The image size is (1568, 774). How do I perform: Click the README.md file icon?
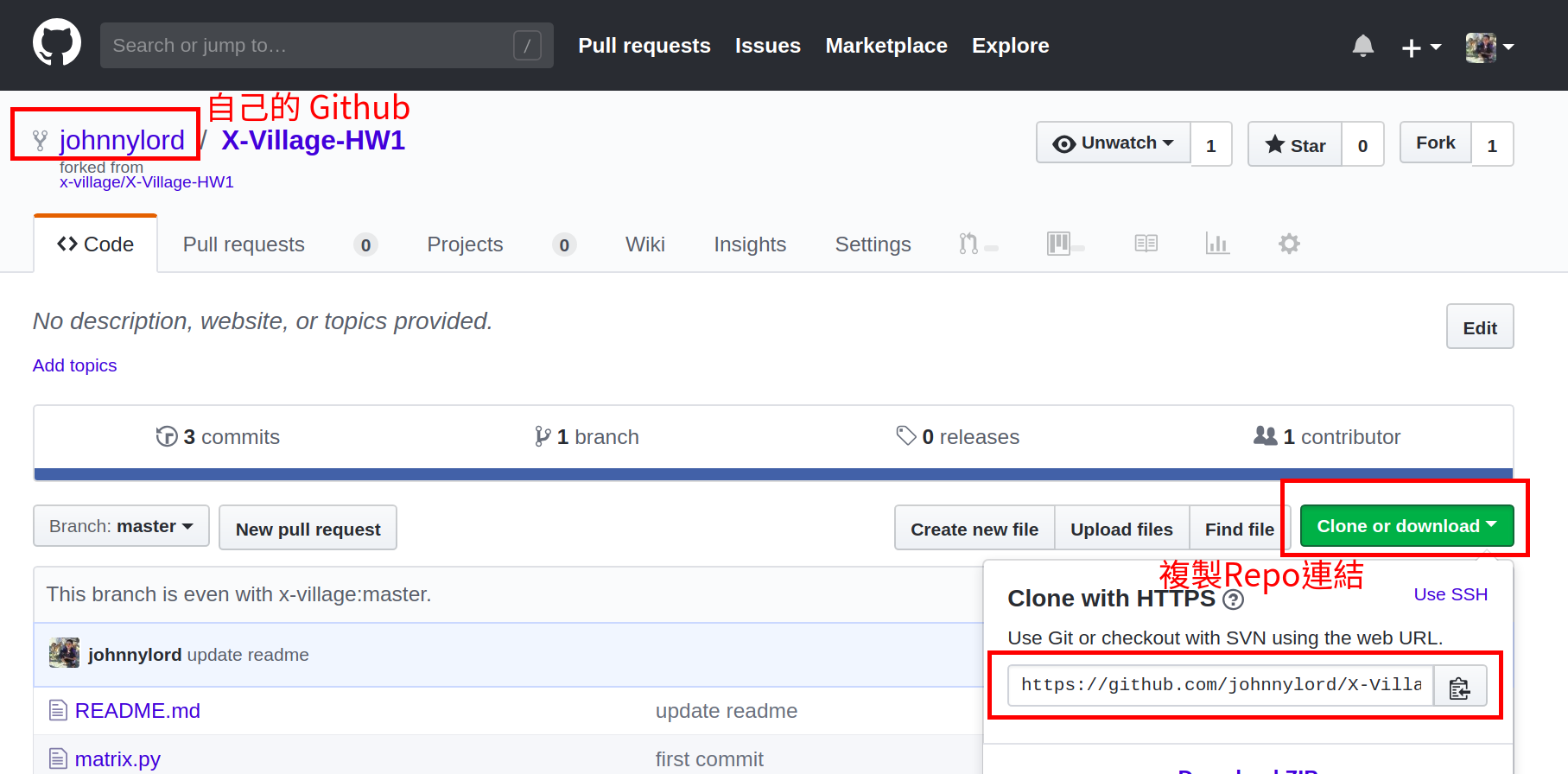coord(58,710)
